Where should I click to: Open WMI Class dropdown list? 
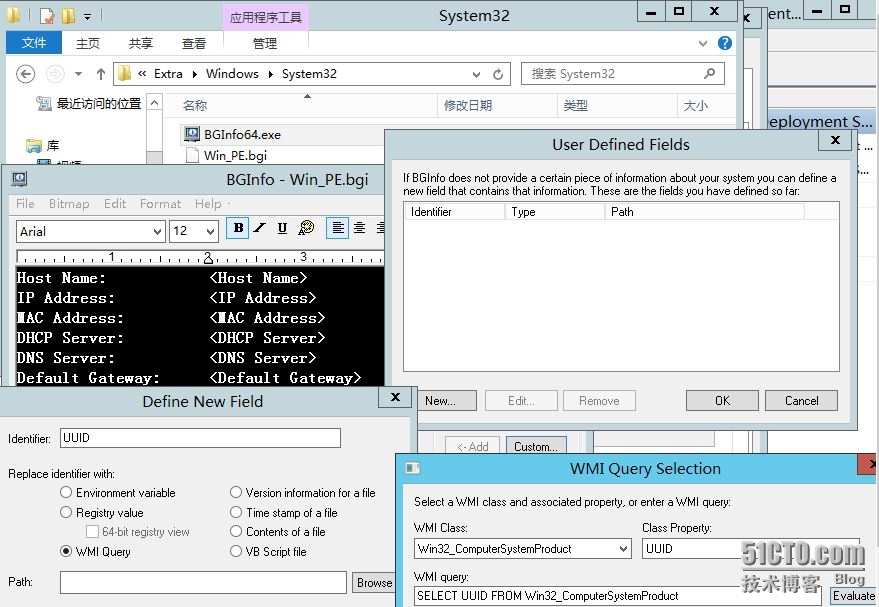pos(623,549)
